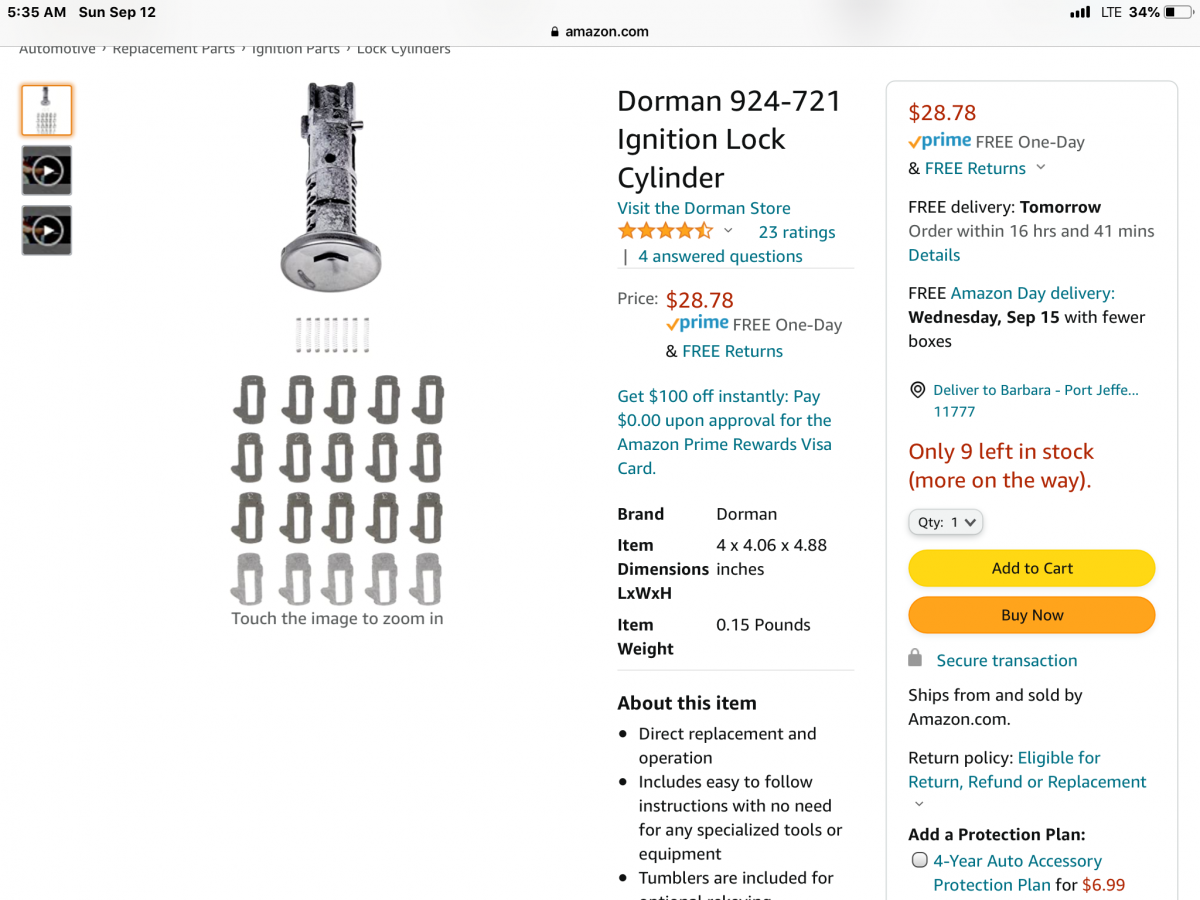Screen dimensions: 1200x900
Task: Click the Prime badge next to the price
Action: [x=697, y=324]
